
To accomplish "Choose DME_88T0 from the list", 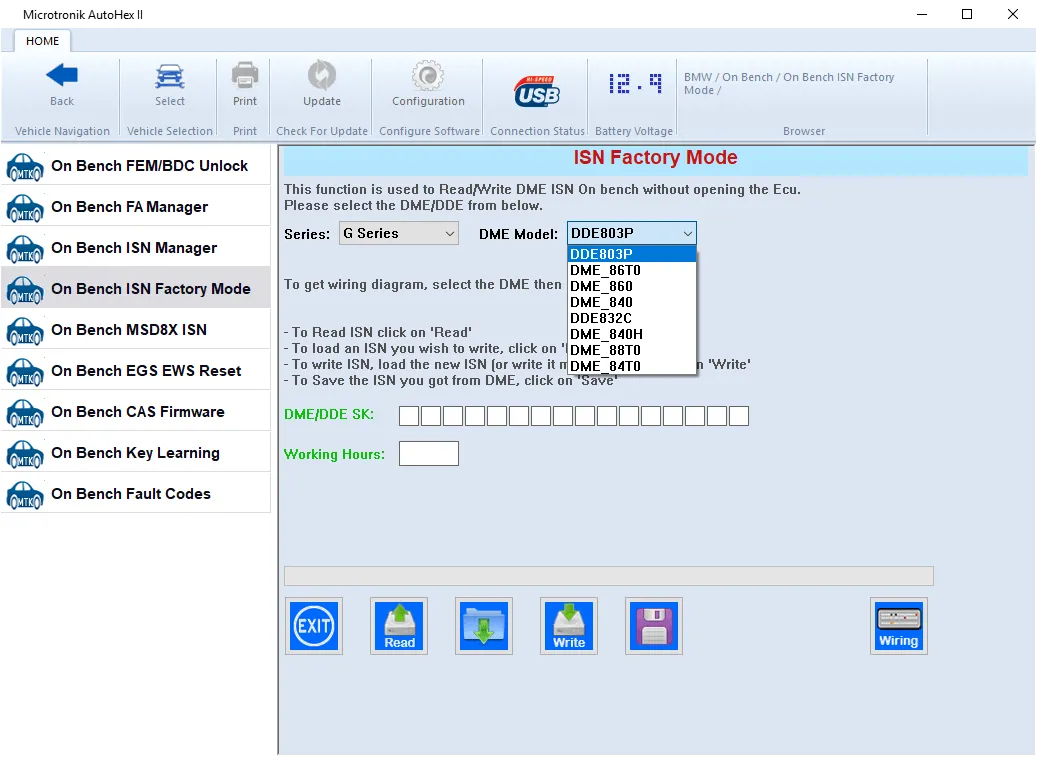I will coord(632,350).
